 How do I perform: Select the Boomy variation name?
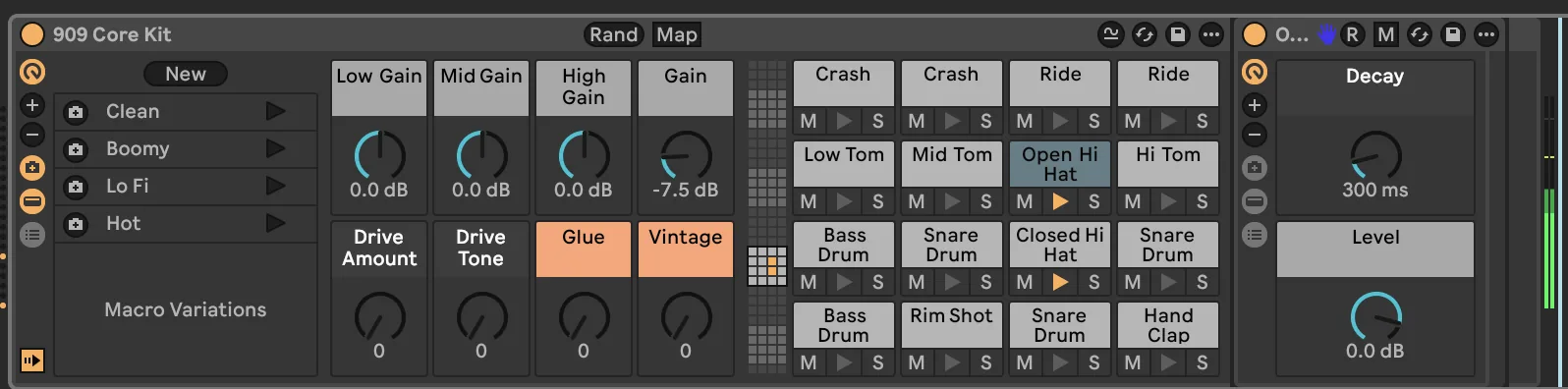138,148
